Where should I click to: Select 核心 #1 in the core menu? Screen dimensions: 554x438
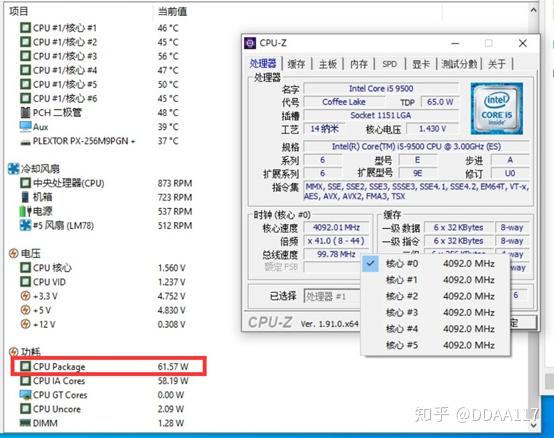(x=436, y=280)
